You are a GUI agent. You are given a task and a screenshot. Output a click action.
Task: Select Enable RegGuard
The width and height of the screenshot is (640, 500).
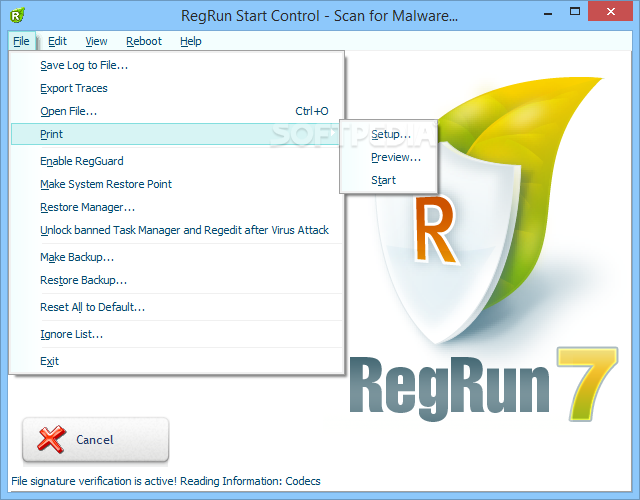pyautogui.click(x=176, y=161)
